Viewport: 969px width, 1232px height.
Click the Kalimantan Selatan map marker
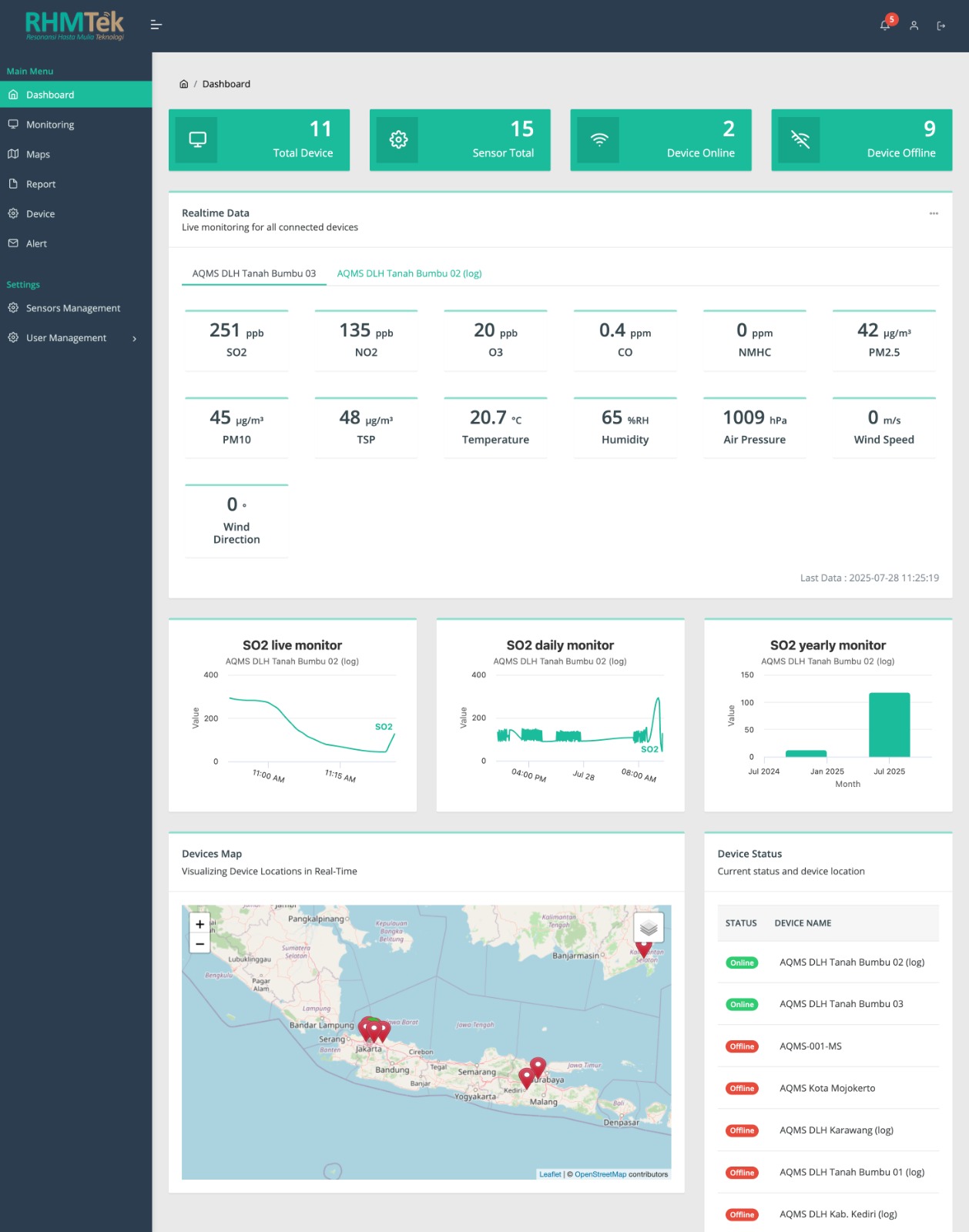tap(644, 949)
